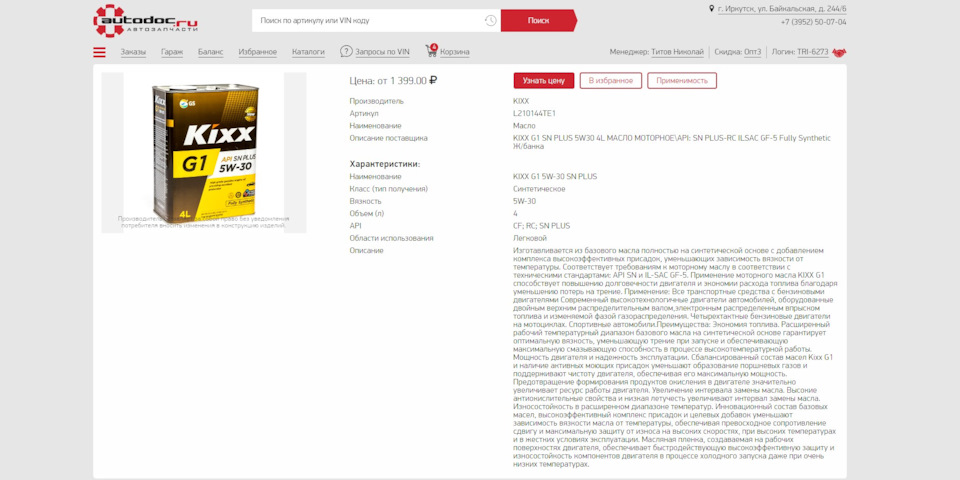Click API value CF; RC; SN PLUS
The height and width of the screenshot is (480, 960).
[541, 225]
